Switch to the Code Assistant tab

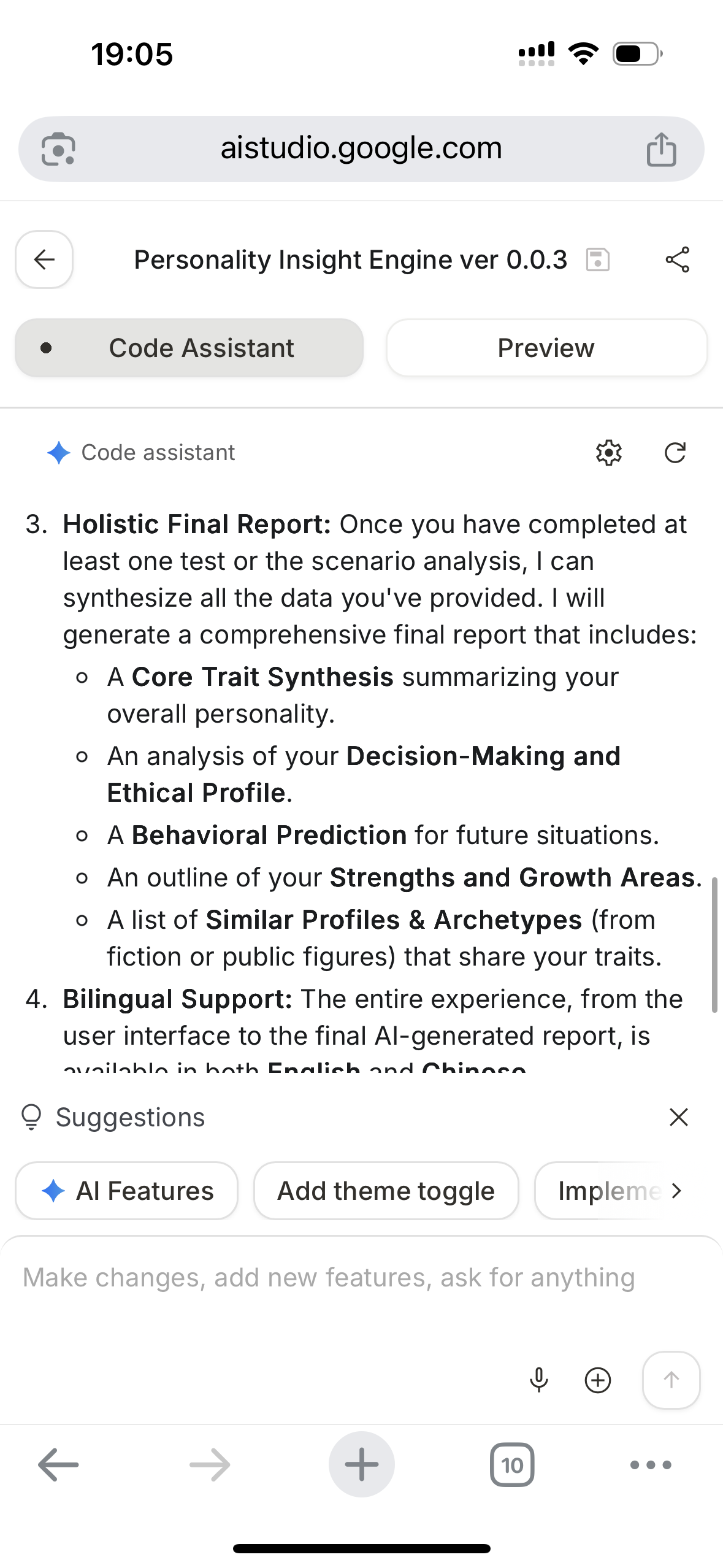189,348
